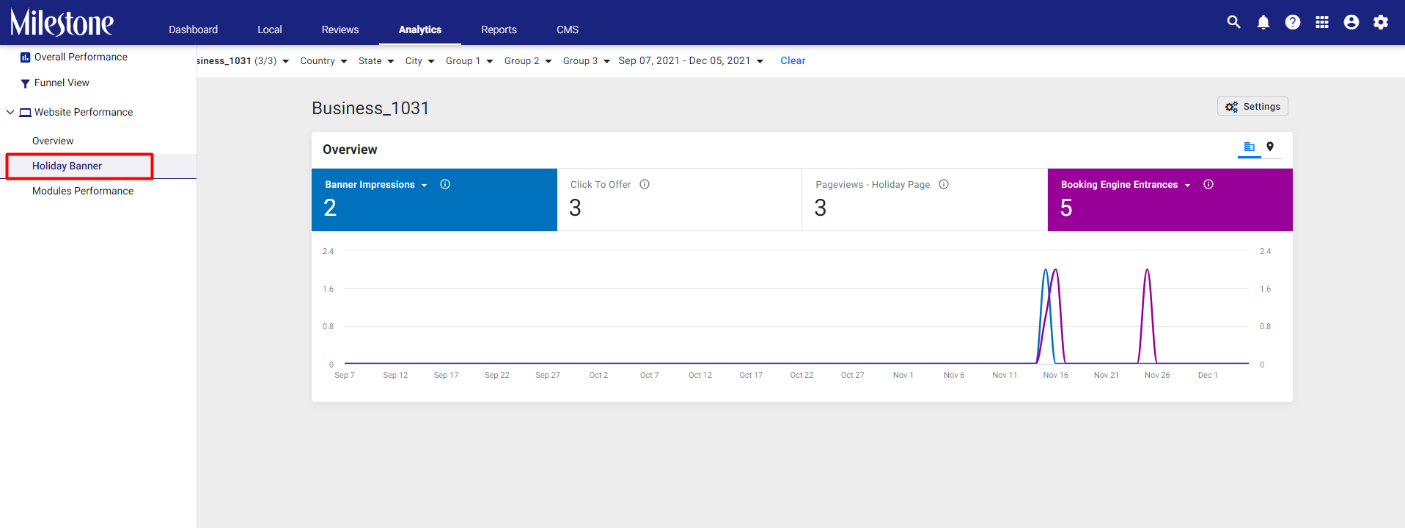
Task: Open the Group 1 filter dropdown
Action: [470, 61]
